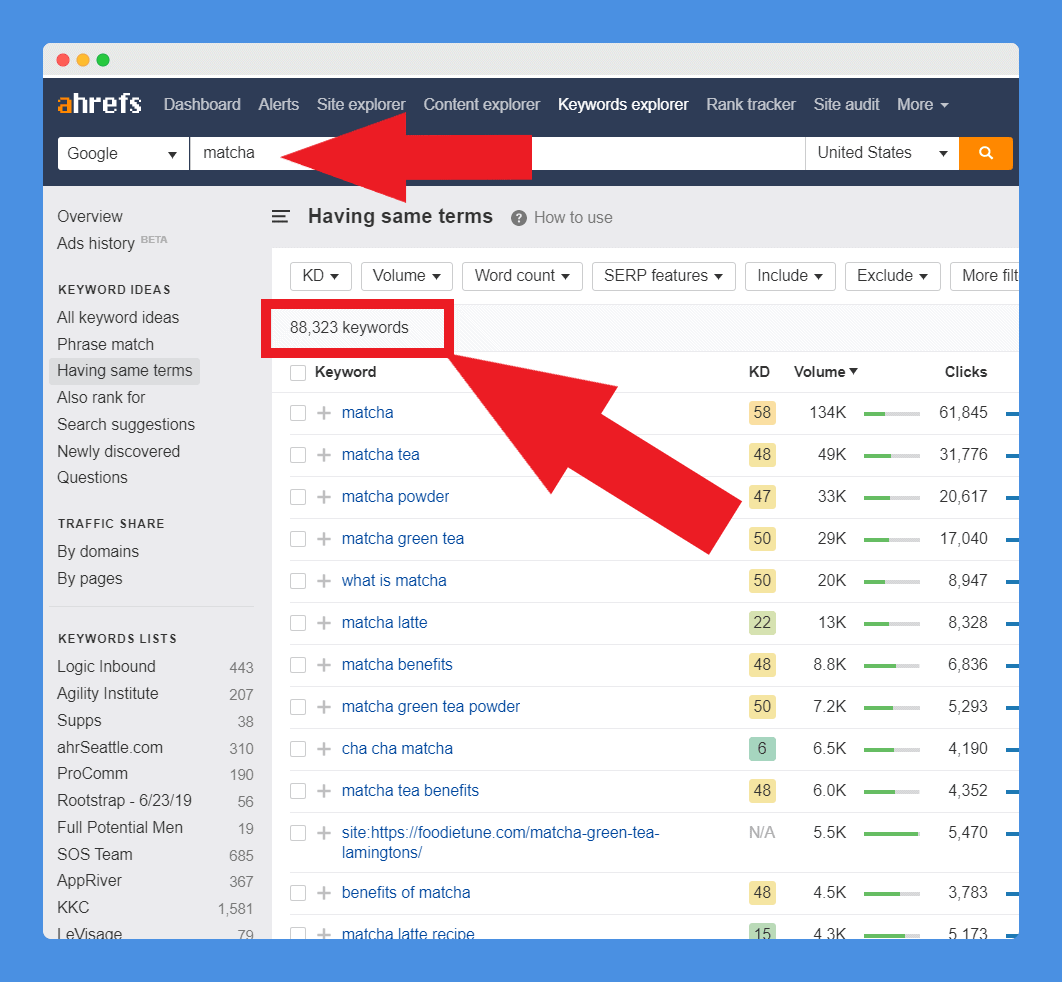Click the keyword search input containing matcha
Viewport: 1062px width, 982px height.
[497, 153]
